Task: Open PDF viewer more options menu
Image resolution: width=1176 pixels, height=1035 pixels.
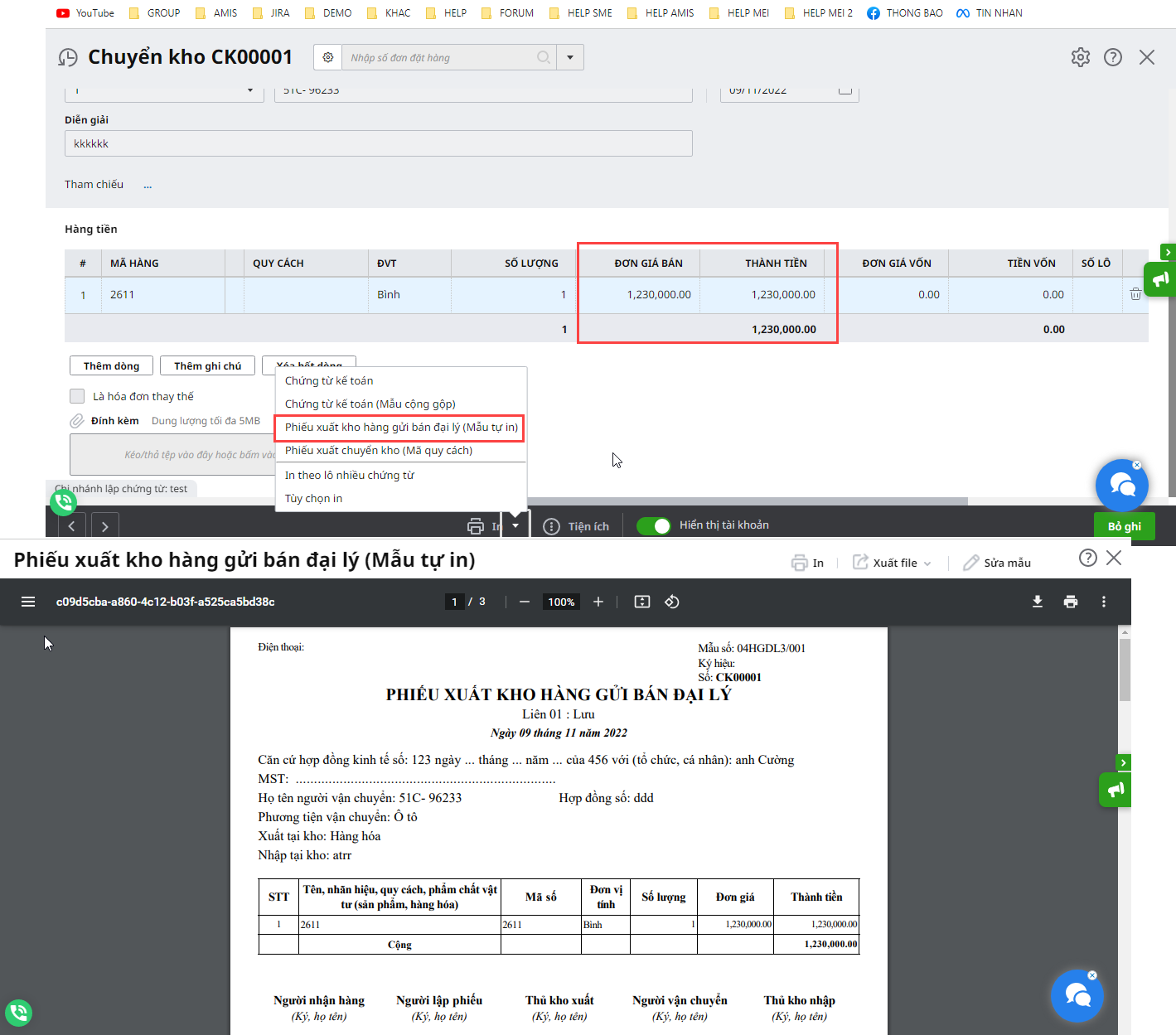Action: tap(1104, 602)
